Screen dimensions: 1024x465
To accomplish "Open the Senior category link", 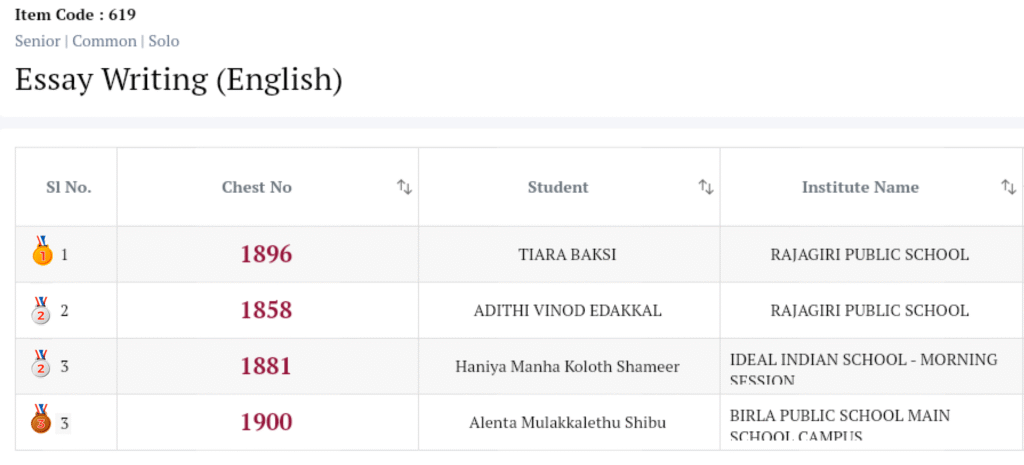I will pos(37,41).
